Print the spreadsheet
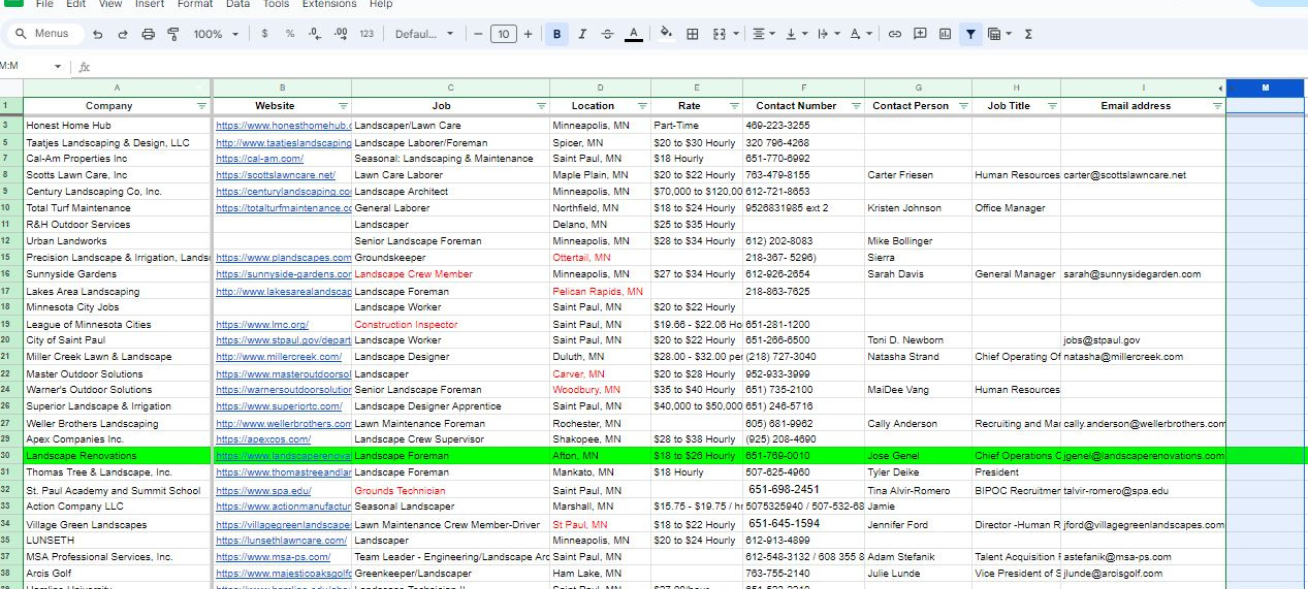The height and width of the screenshot is (589, 1308). tap(148, 34)
